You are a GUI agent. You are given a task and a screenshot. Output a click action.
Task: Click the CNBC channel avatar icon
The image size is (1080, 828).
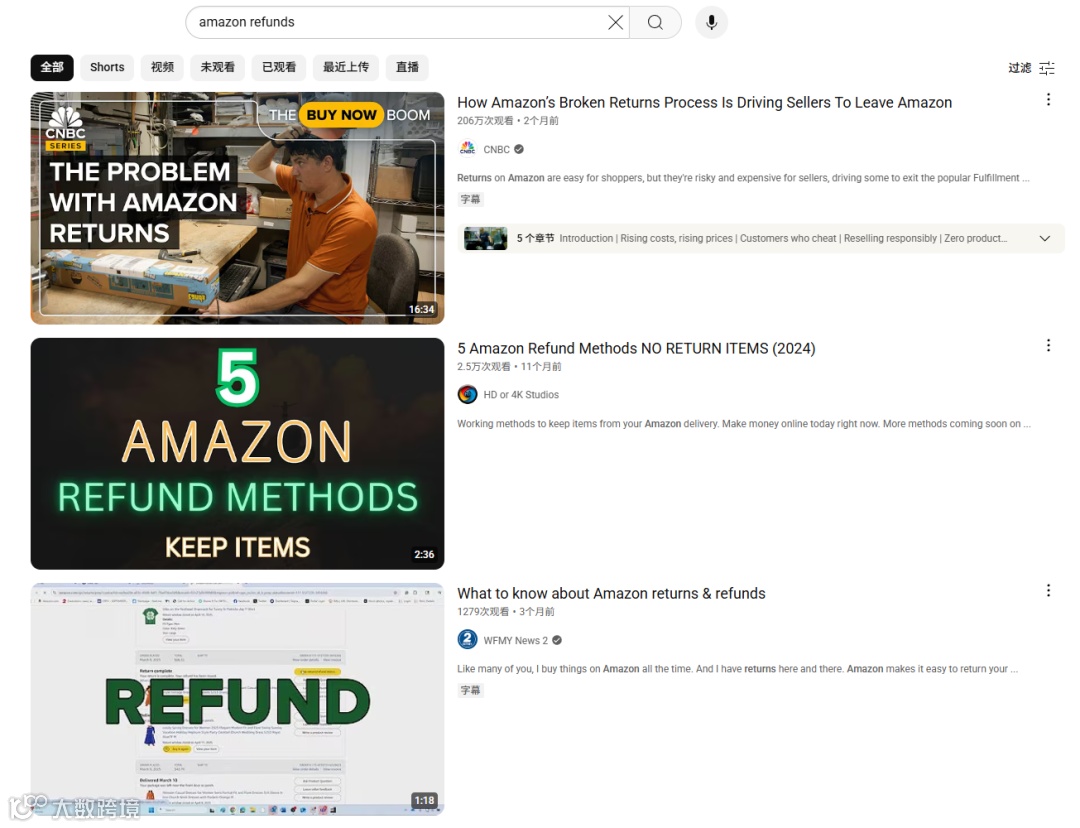[468, 149]
